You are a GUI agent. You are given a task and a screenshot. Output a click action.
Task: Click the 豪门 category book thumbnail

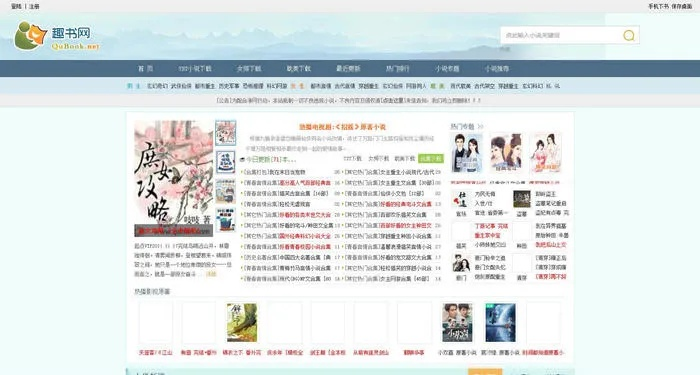point(461,263)
